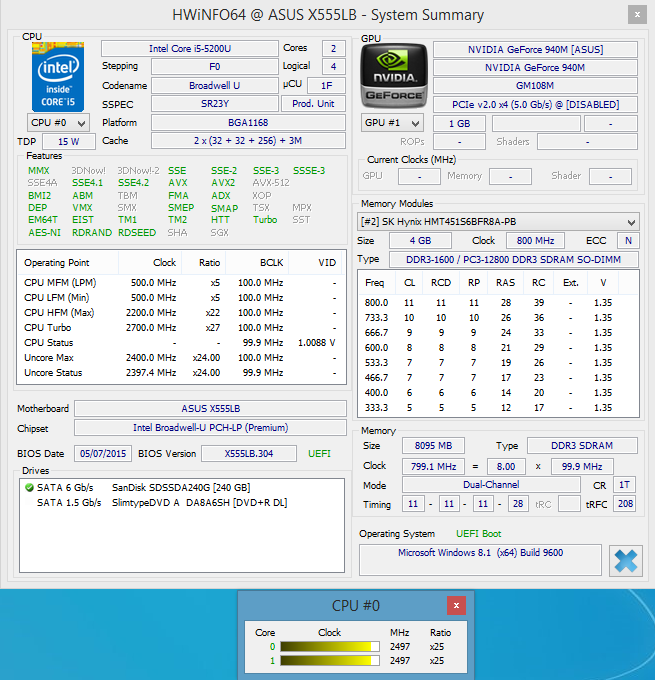This screenshot has height=680, width=655.
Task: Click the Prod. Unit button
Action: point(313,104)
